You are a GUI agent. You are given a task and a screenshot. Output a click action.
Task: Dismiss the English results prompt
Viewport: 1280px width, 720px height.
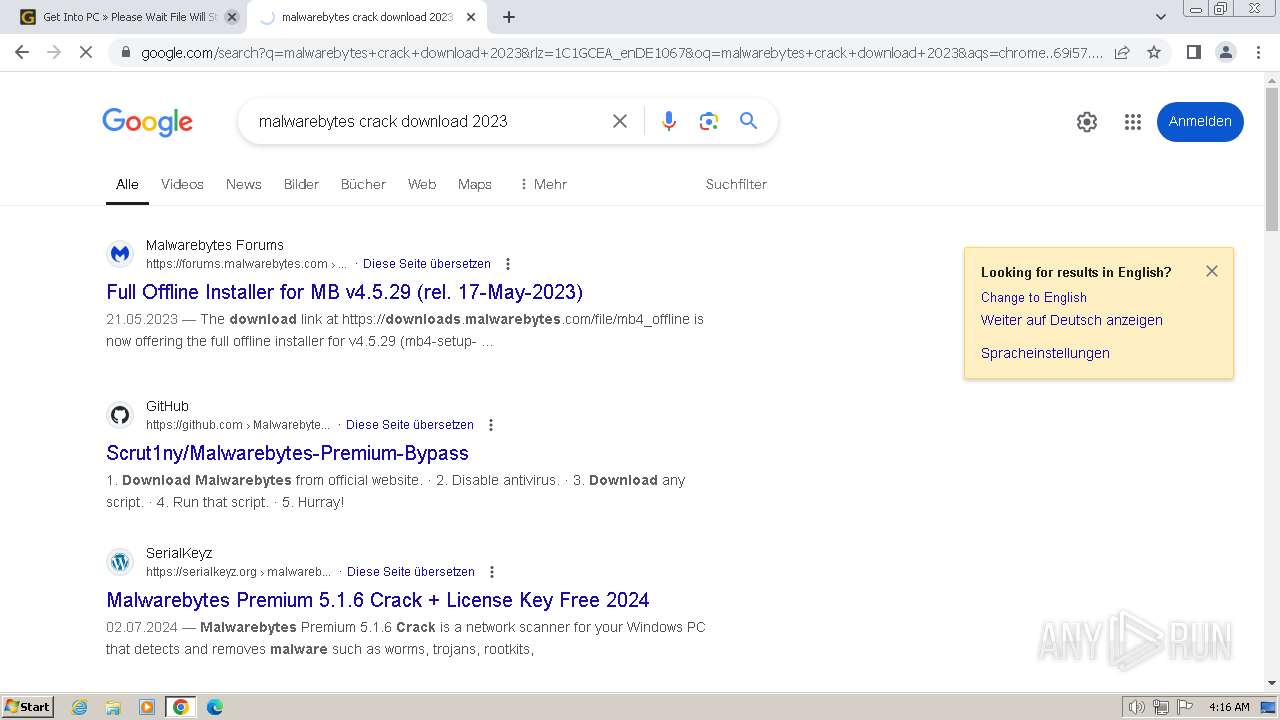pos(1212,271)
